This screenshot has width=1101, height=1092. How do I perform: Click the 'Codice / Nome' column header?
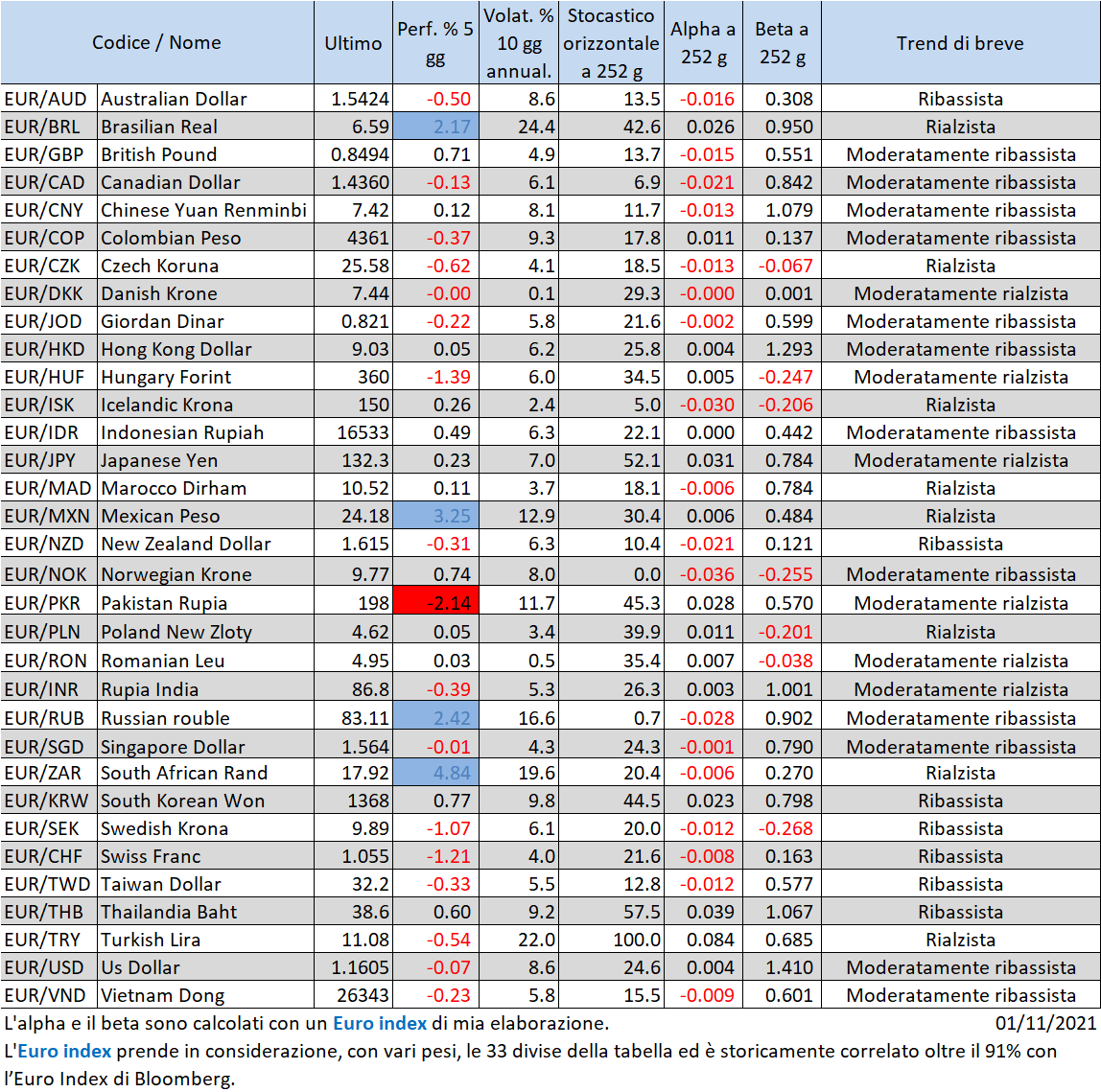(x=157, y=42)
